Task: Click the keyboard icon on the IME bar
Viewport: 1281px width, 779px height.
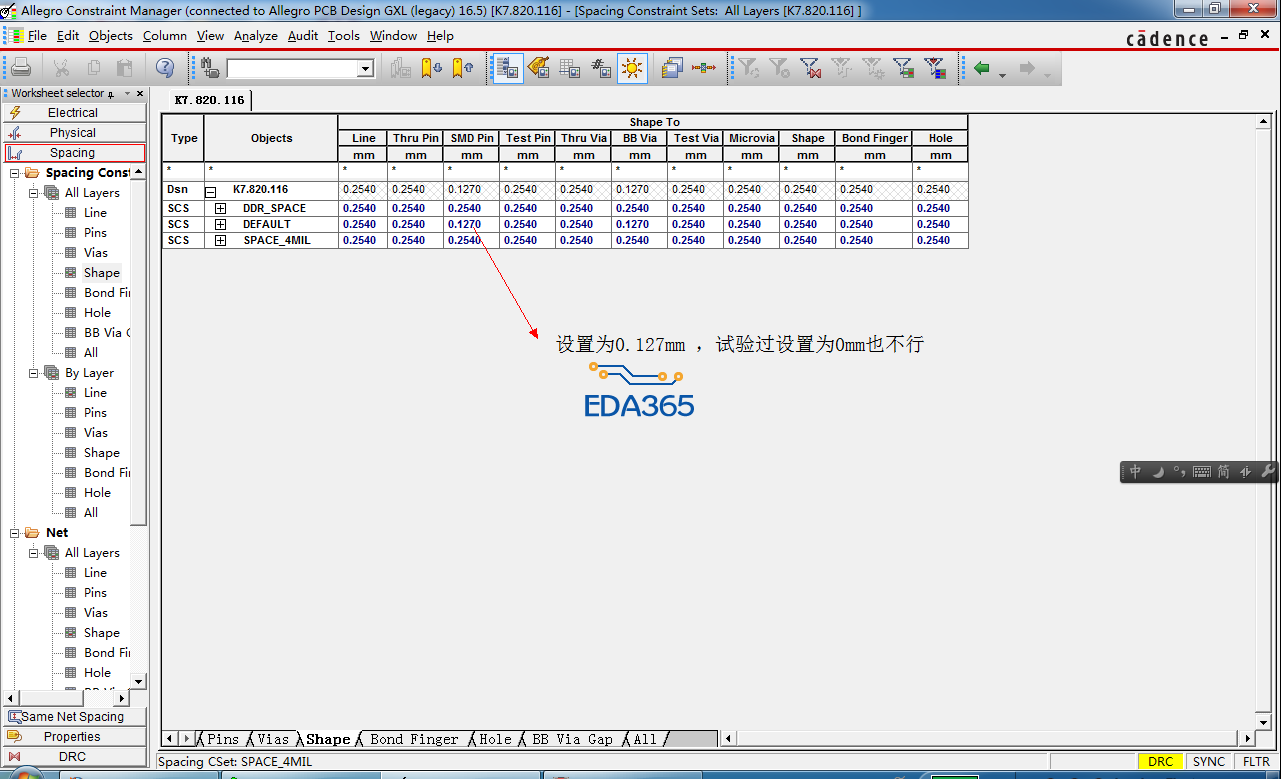Action: (1202, 472)
